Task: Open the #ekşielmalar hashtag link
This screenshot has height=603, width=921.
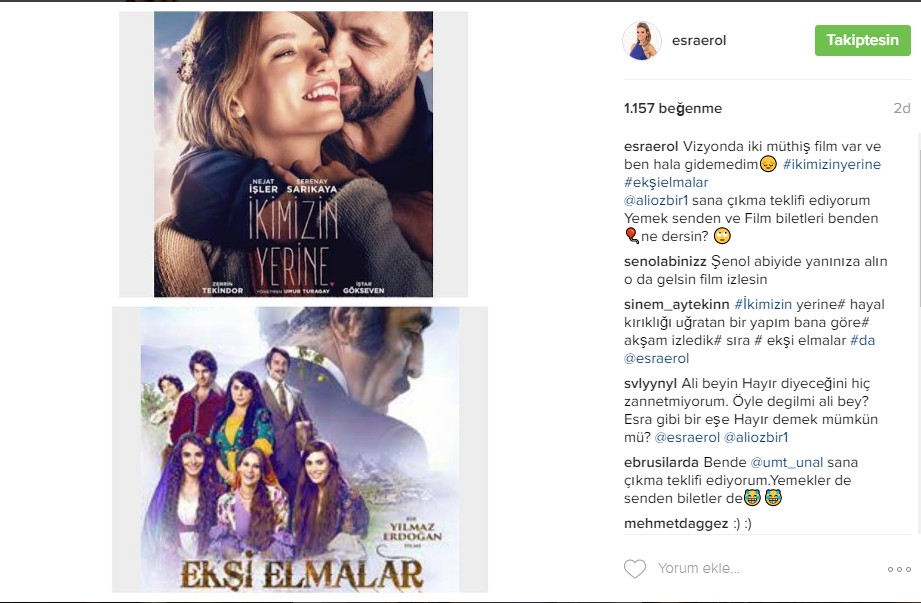Action: (x=666, y=183)
